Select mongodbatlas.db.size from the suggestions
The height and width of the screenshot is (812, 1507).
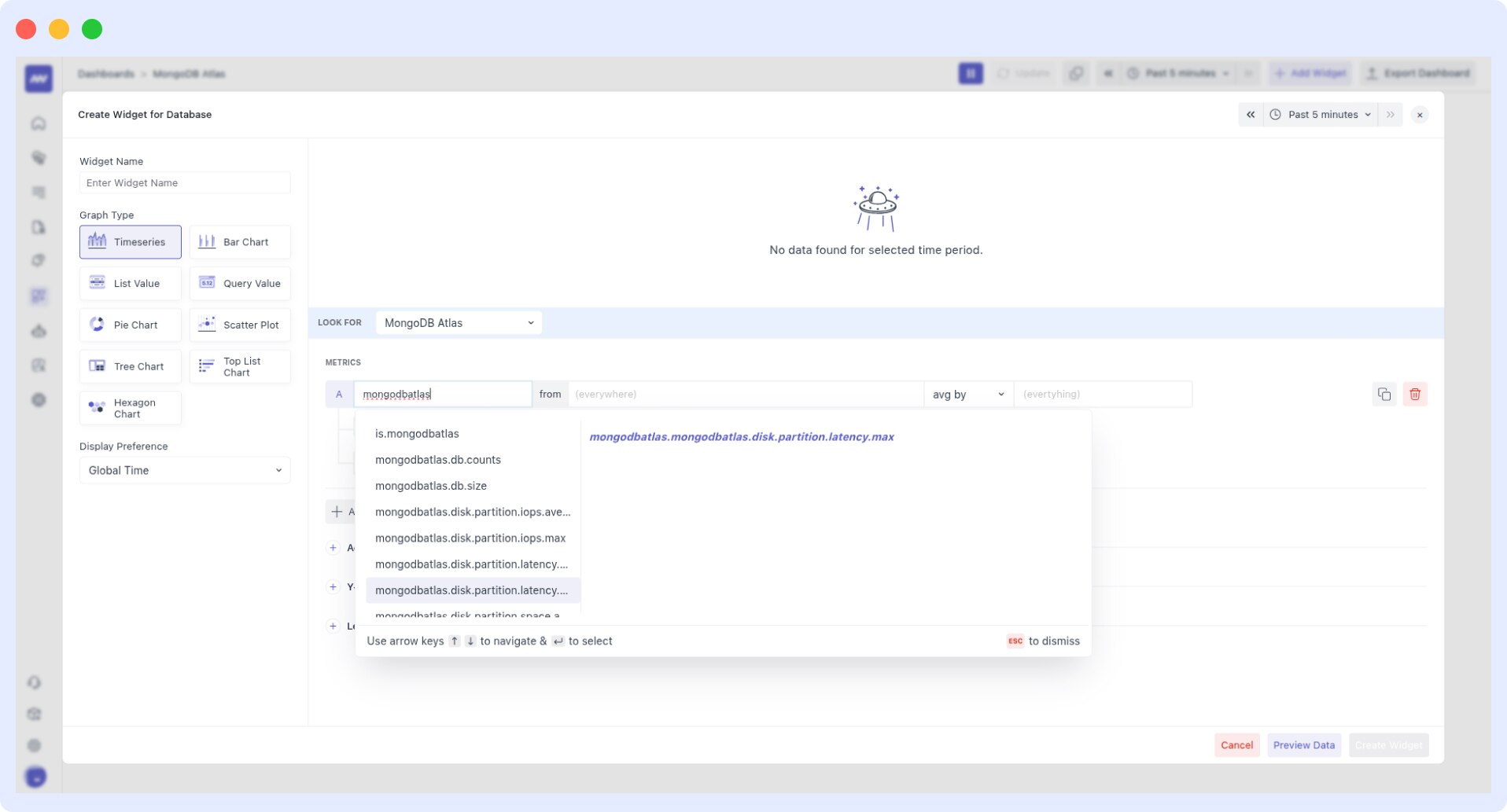pos(431,486)
